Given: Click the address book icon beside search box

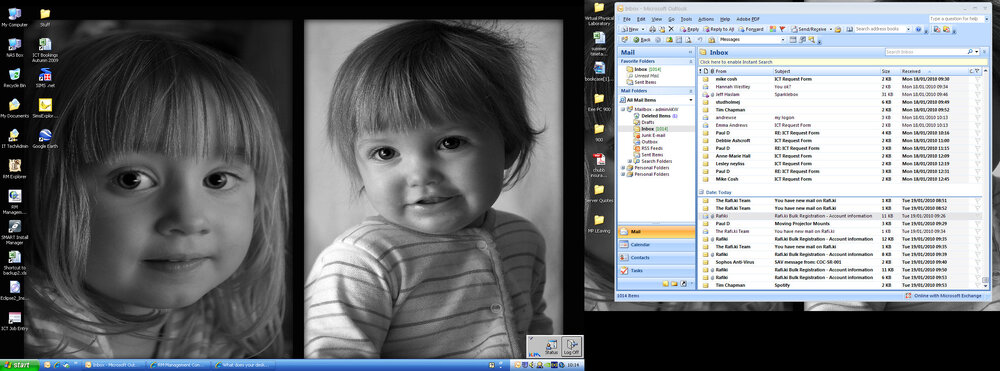Looking at the screenshot, I should [x=849, y=29].
